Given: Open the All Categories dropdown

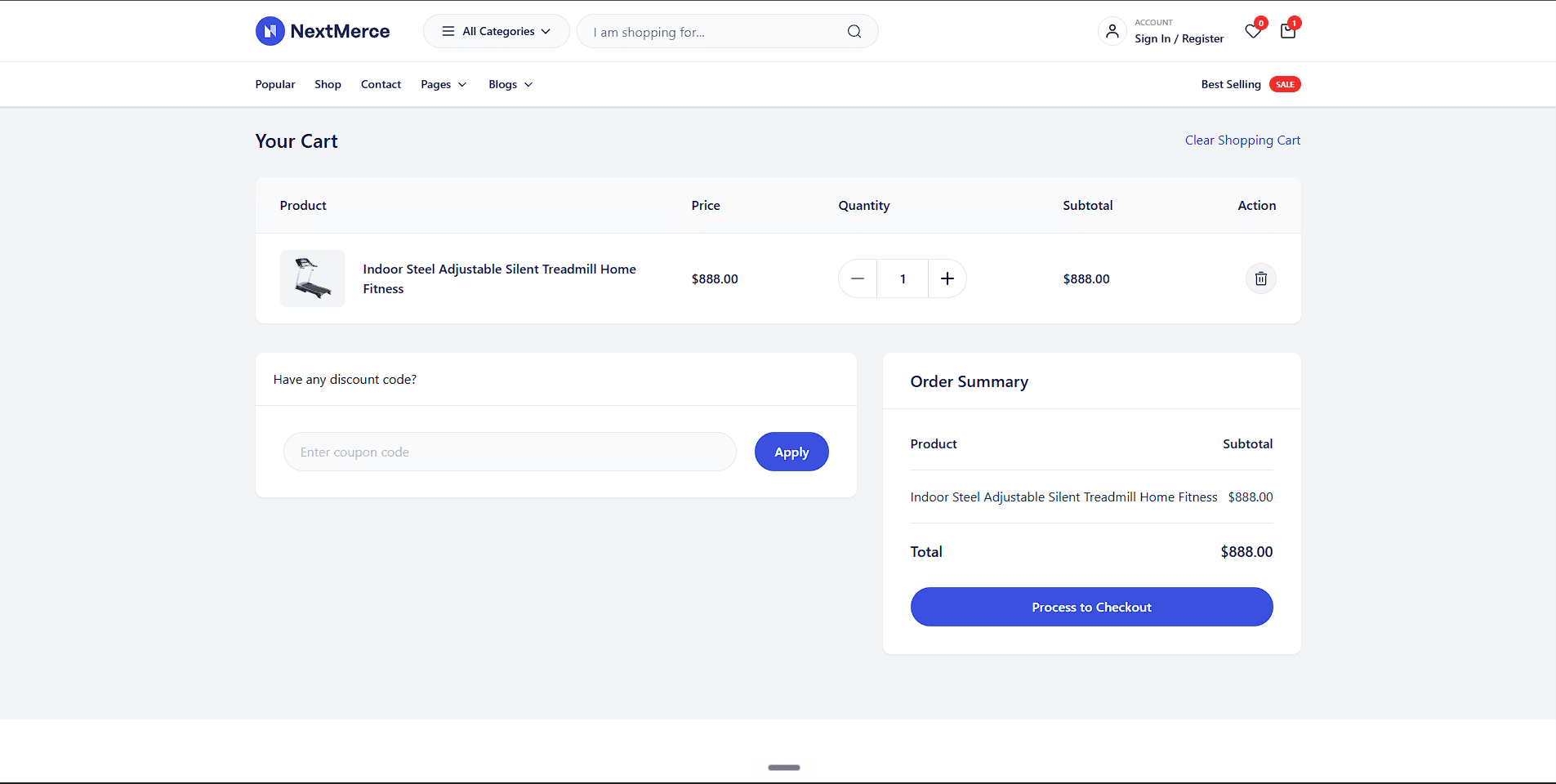Looking at the screenshot, I should pyautogui.click(x=496, y=31).
